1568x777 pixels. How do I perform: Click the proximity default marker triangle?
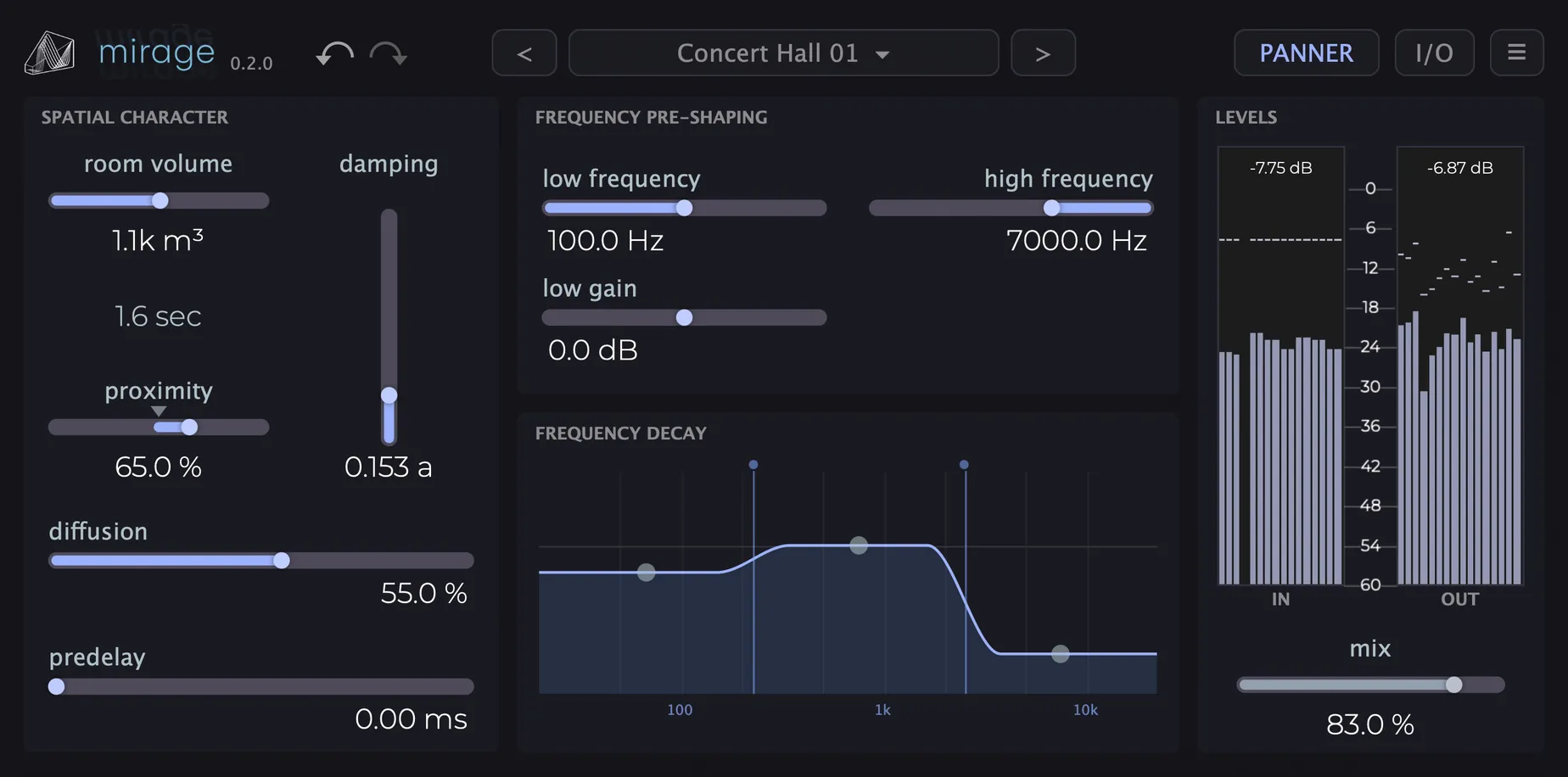coord(159,411)
